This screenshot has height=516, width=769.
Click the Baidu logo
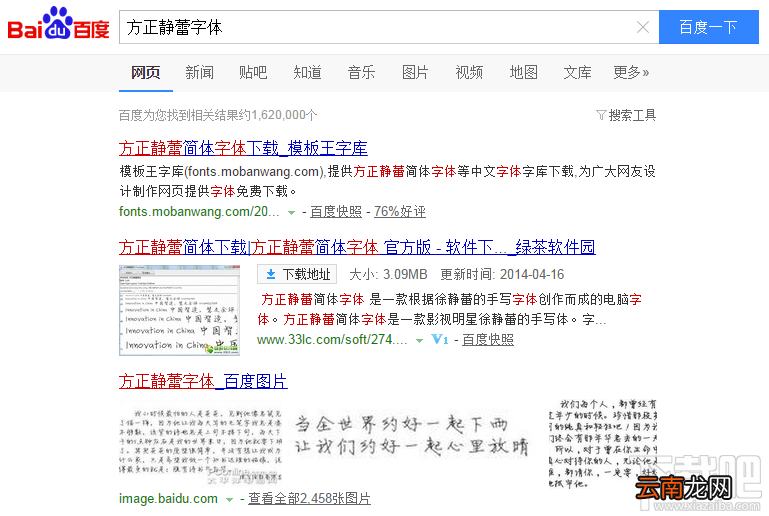coord(58,24)
